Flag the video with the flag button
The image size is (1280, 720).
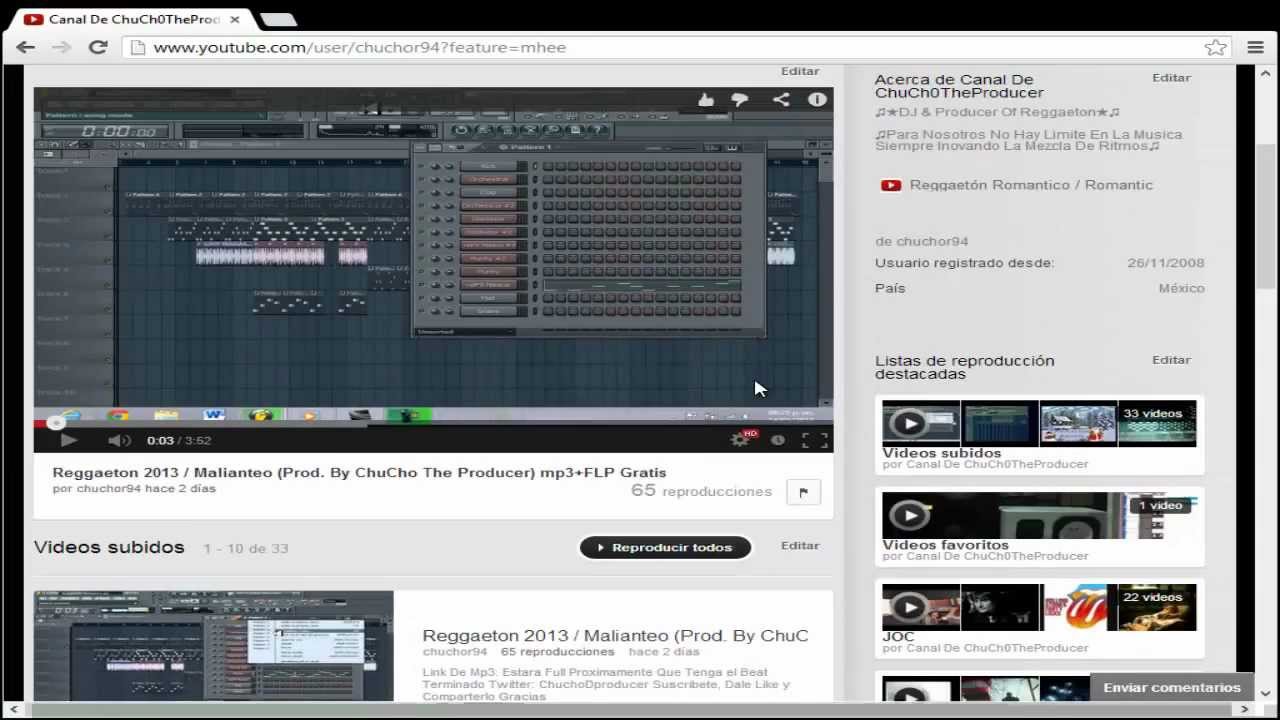[803, 492]
